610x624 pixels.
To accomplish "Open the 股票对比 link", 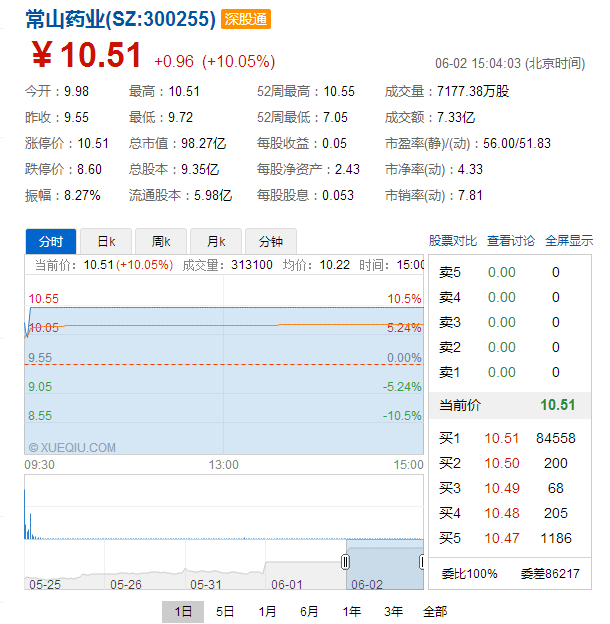I will coord(453,241).
